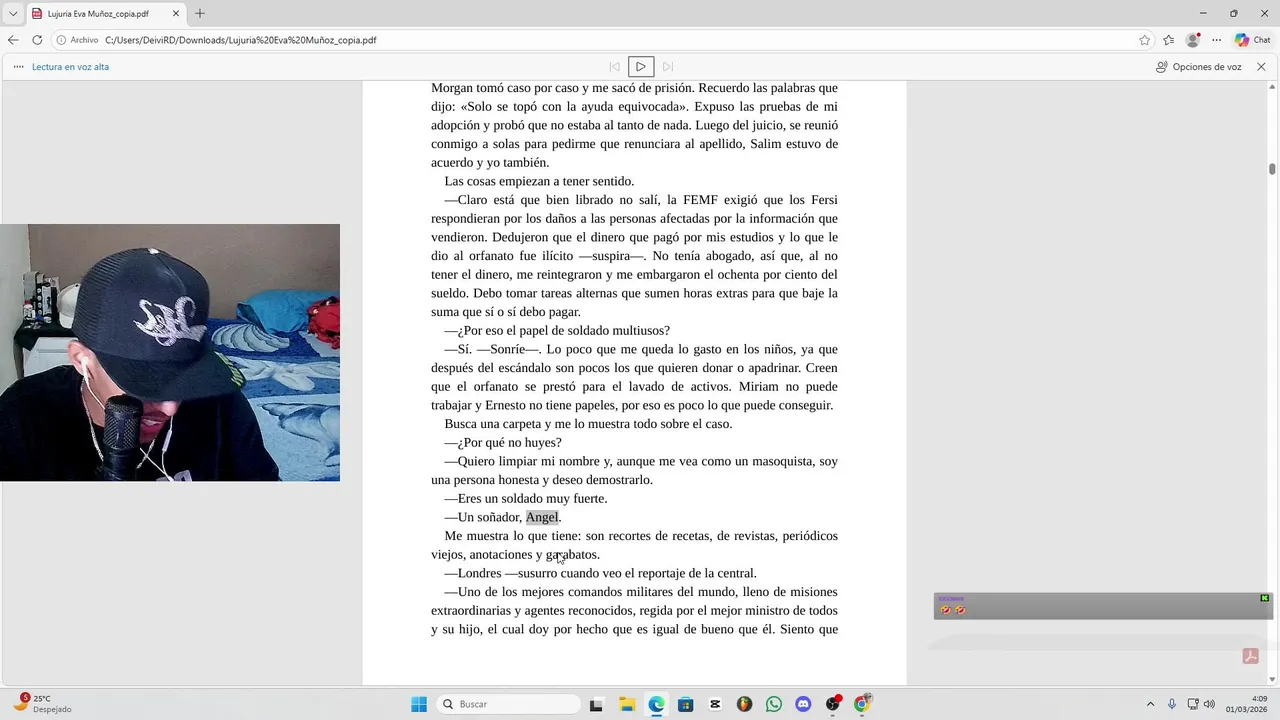Image resolution: width=1280 pixels, height=720 pixels.
Task: Reload the PDF page
Action: pyautogui.click(x=37, y=40)
